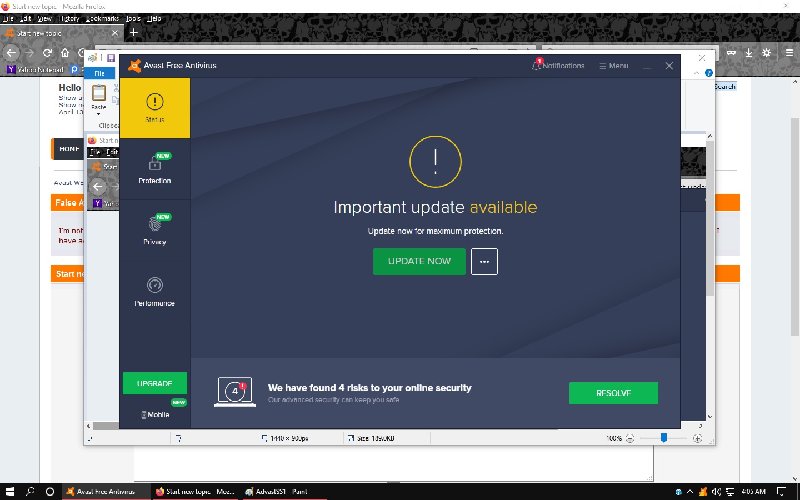The image size is (800, 500).
Task: Open the Status section in Avast sidebar
Action: point(155,108)
